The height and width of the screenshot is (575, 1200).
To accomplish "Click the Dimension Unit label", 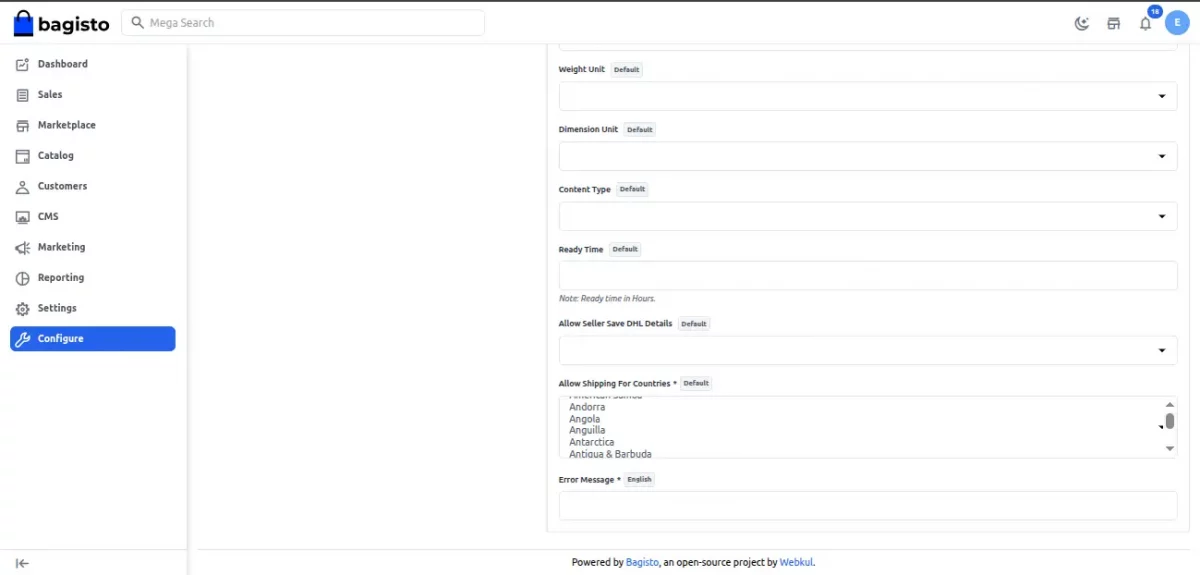I will click(588, 130).
